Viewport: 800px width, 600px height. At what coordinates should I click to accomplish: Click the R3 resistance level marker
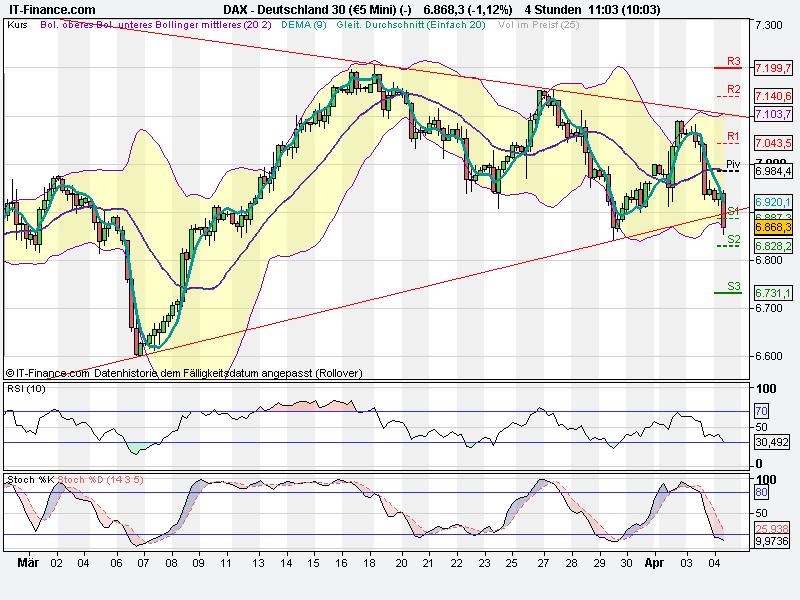[x=733, y=59]
